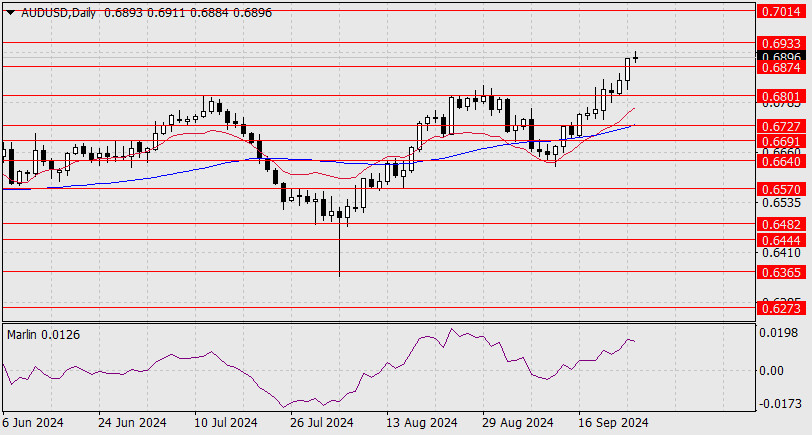Click the 24 Jun 2024 date label

tap(132, 423)
